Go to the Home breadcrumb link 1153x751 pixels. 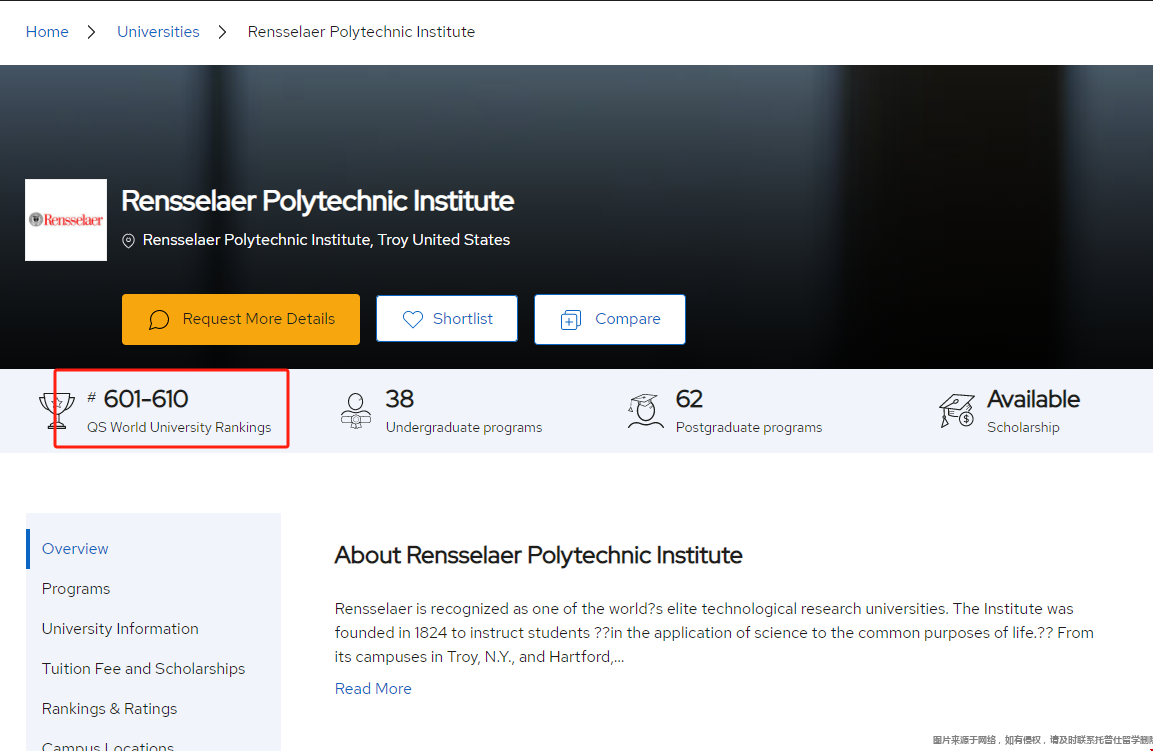47,32
